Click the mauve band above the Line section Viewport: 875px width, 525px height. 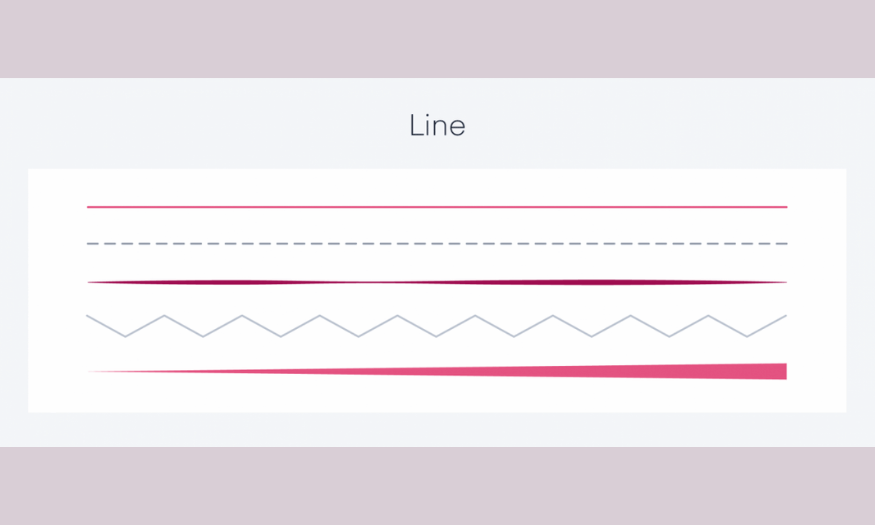tap(438, 38)
